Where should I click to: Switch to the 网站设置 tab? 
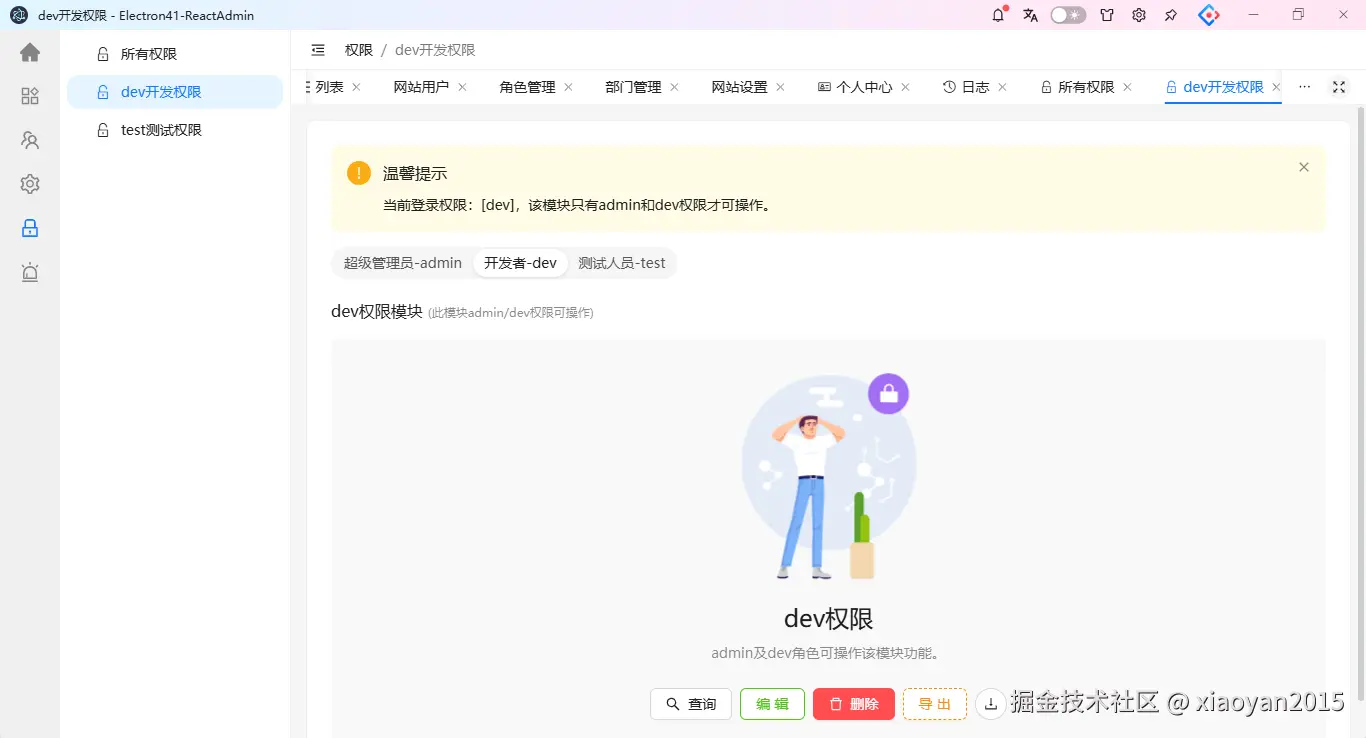(739, 87)
